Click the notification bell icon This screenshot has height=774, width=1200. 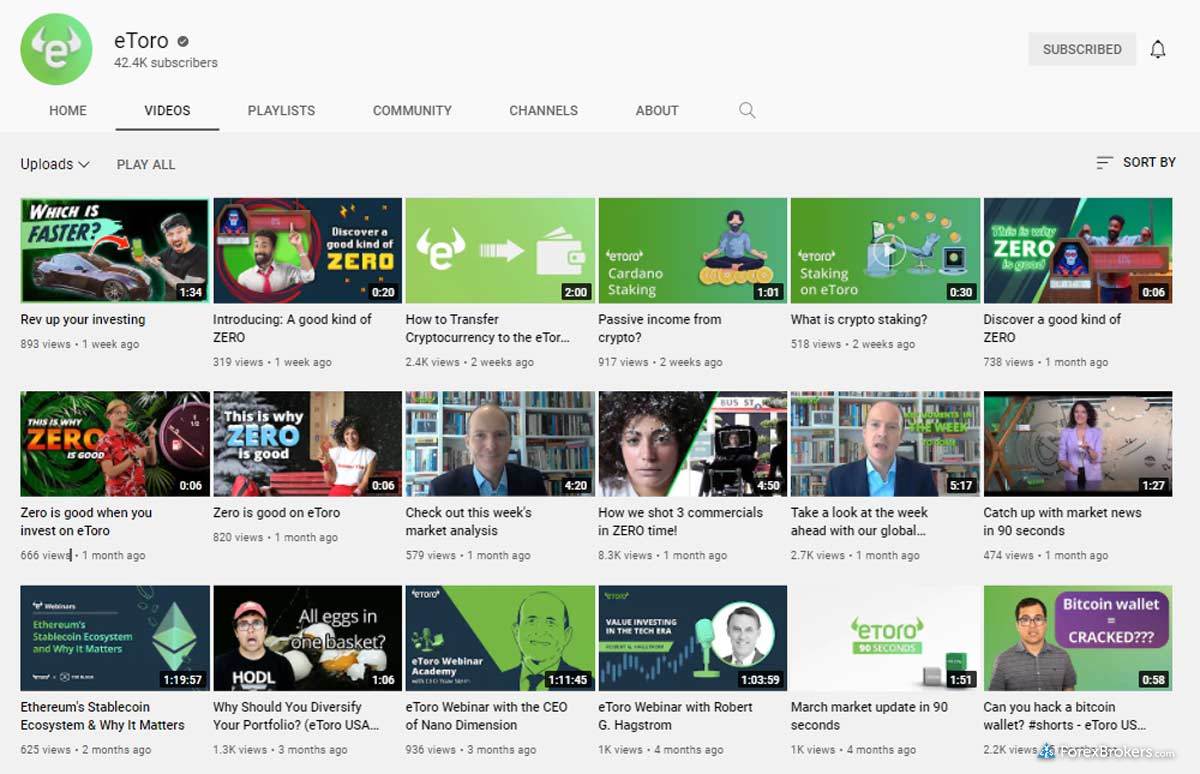[x=1157, y=49]
